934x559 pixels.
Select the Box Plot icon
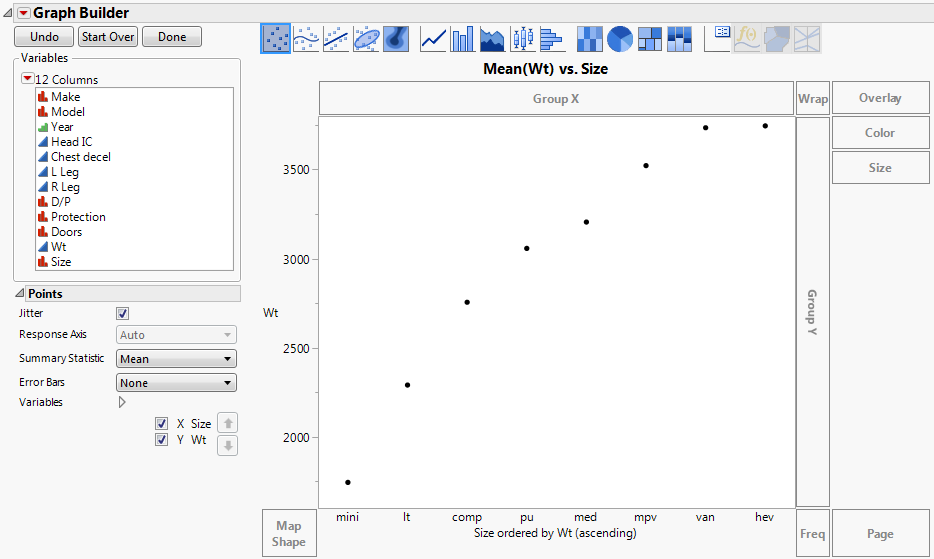(522, 39)
